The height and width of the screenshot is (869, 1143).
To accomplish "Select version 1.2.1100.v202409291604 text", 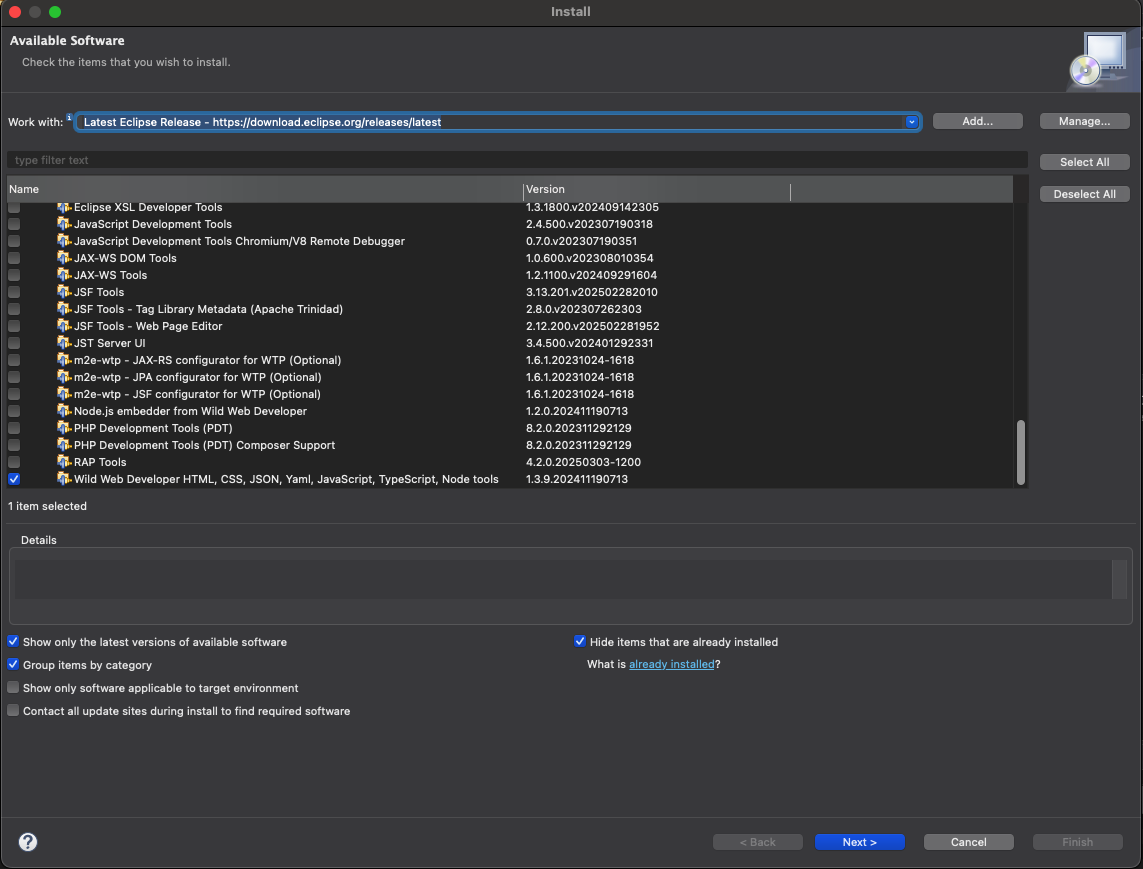I will (591, 276).
